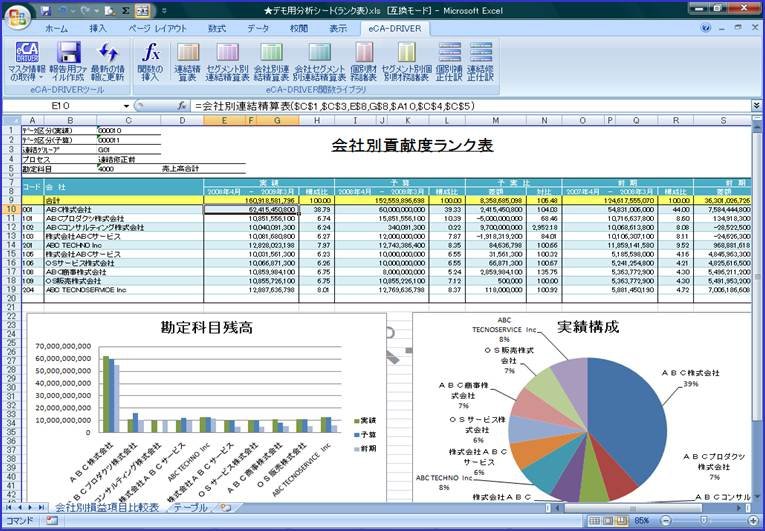Click zoom in plus button
The height and width of the screenshot is (531, 765).
point(754,521)
